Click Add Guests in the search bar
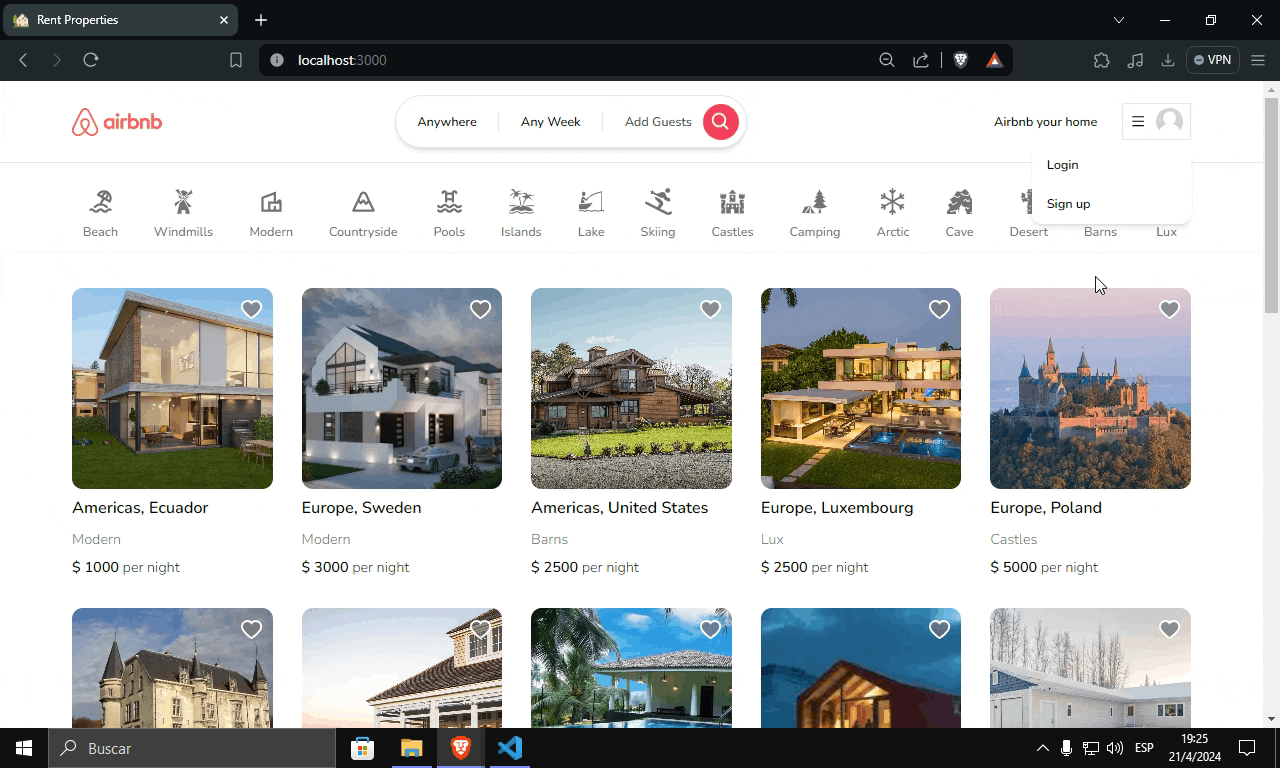1280x768 pixels. [658, 122]
